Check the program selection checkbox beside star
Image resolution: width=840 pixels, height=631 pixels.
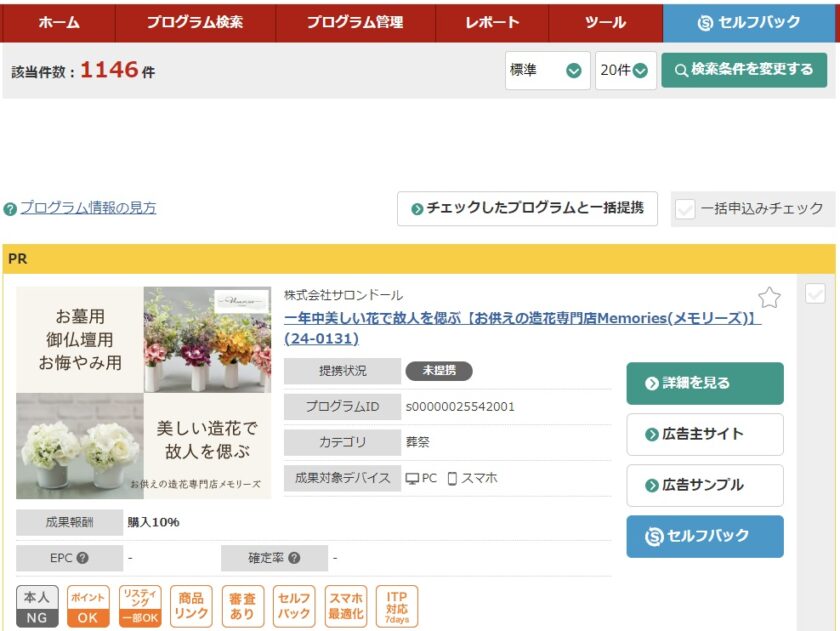815,294
